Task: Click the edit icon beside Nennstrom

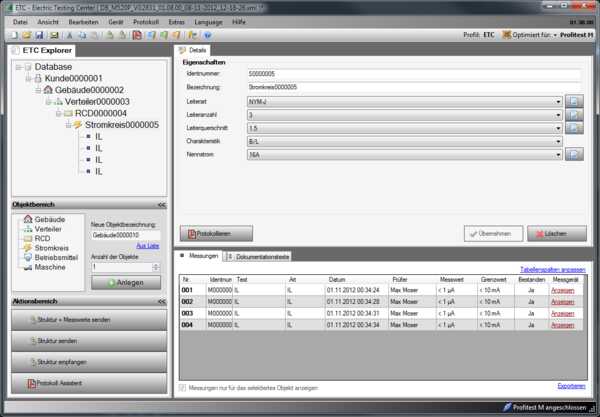Action: [574, 154]
